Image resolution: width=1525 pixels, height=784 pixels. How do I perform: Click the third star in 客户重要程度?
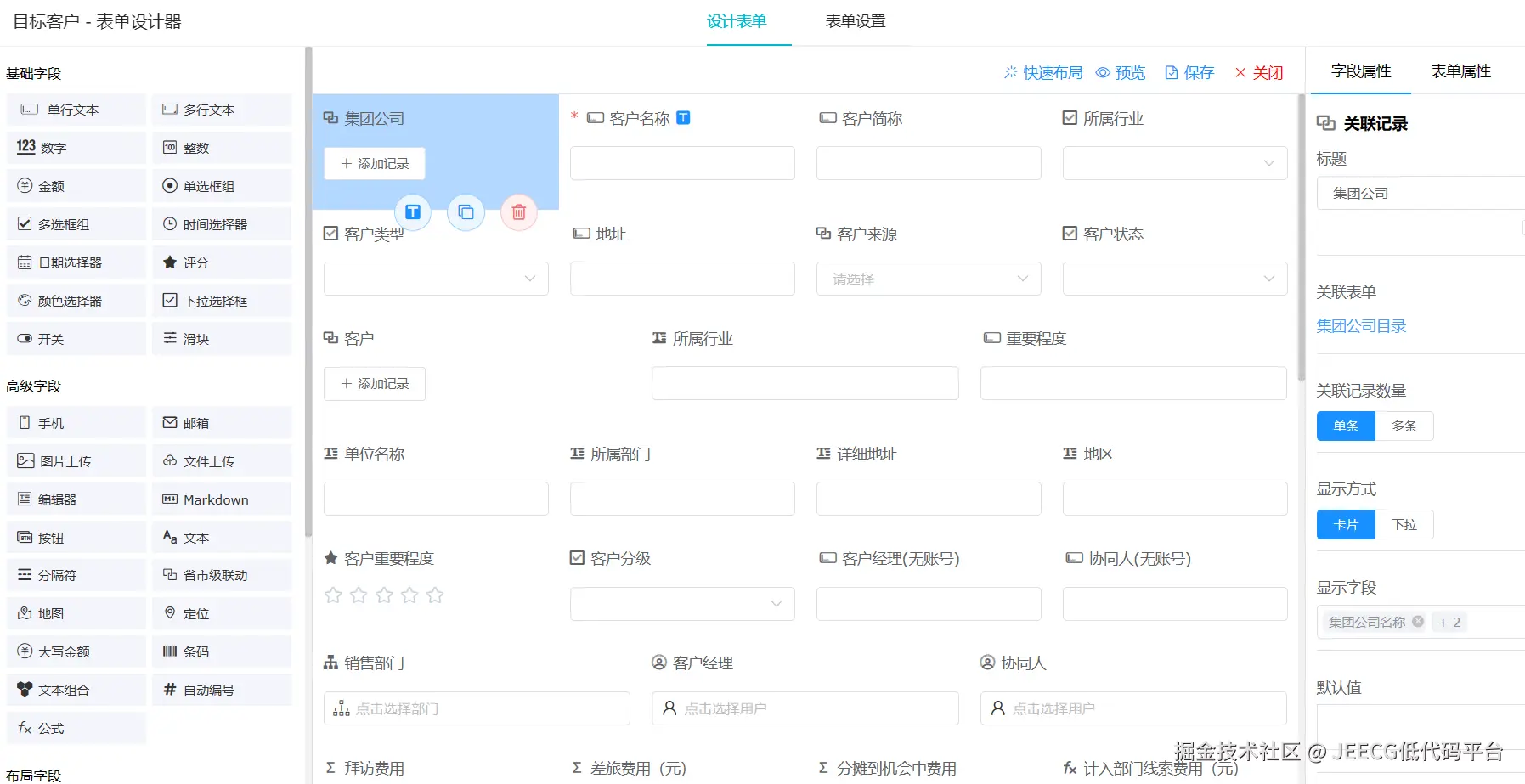[384, 595]
